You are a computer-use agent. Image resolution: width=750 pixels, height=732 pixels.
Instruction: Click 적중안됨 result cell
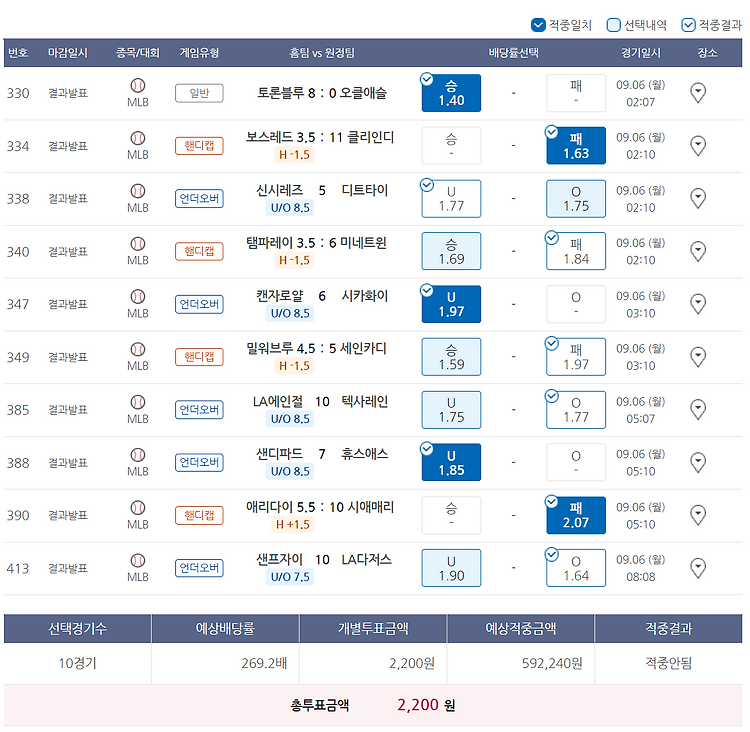click(x=668, y=663)
